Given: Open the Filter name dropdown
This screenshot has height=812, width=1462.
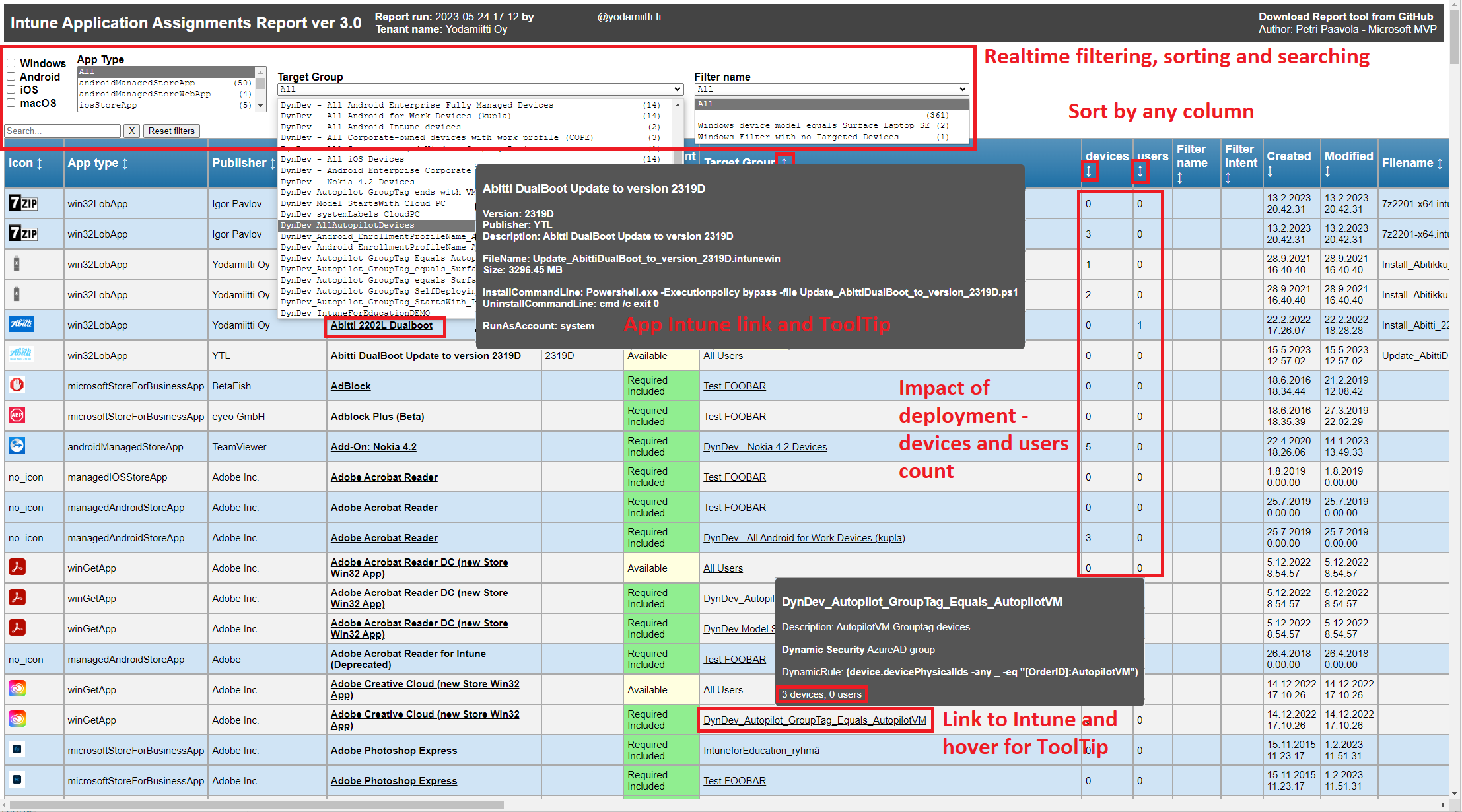Looking at the screenshot, I should click(x=831, y=89).
